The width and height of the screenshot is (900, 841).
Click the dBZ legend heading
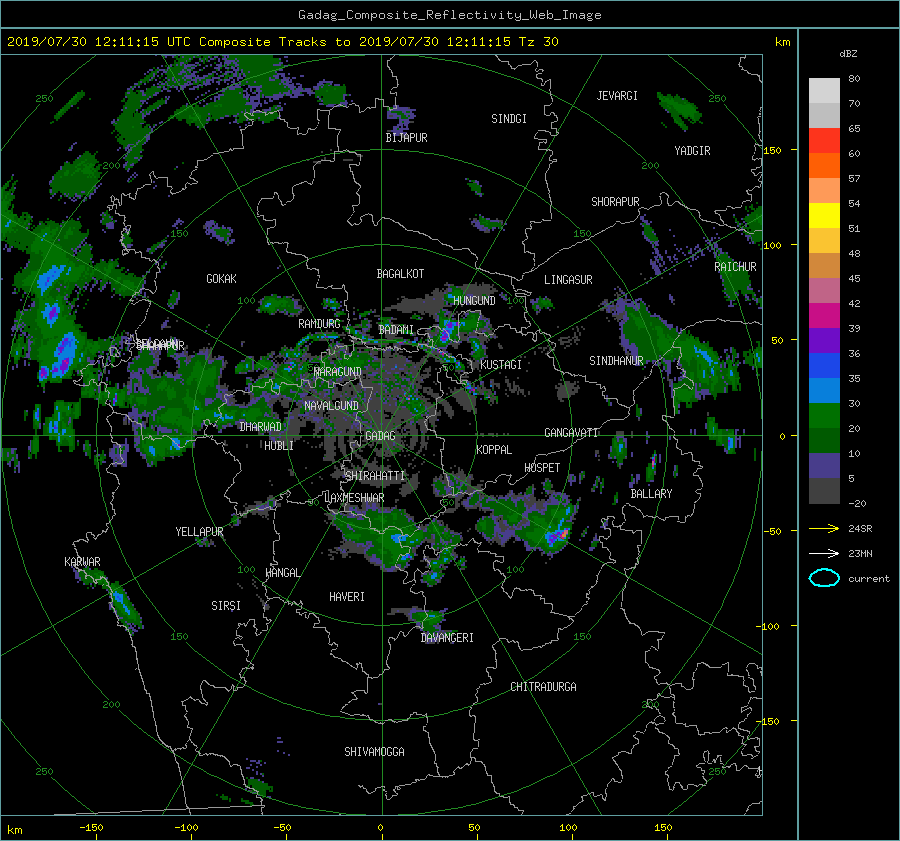[848, 54]
